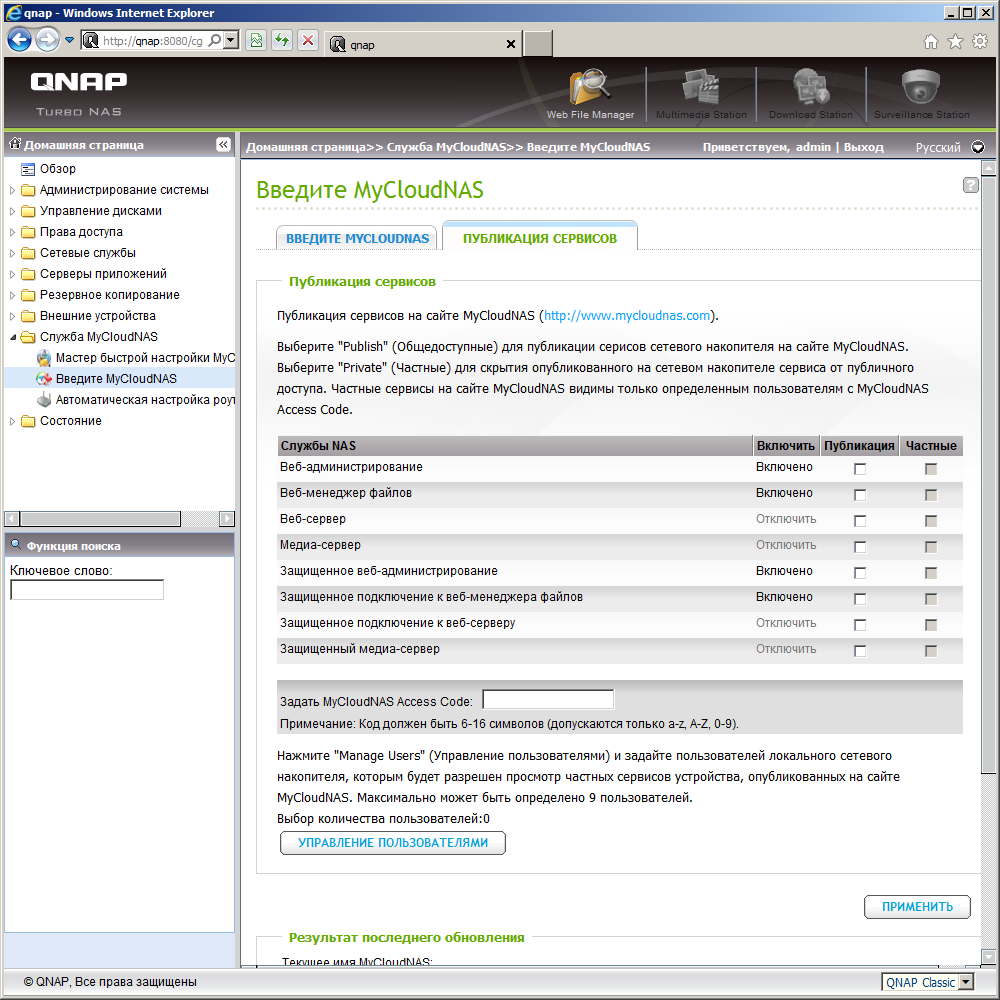
Task: Expand Сетевые службы tree node
Action: point(12,253)
